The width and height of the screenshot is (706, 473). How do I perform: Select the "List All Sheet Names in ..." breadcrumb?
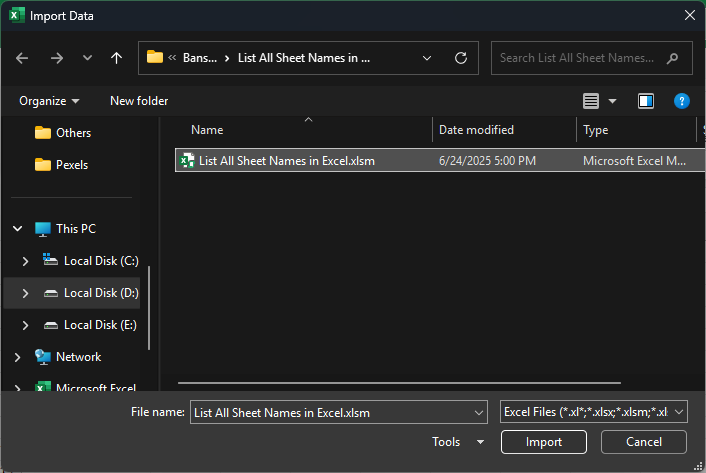(304, 58)
